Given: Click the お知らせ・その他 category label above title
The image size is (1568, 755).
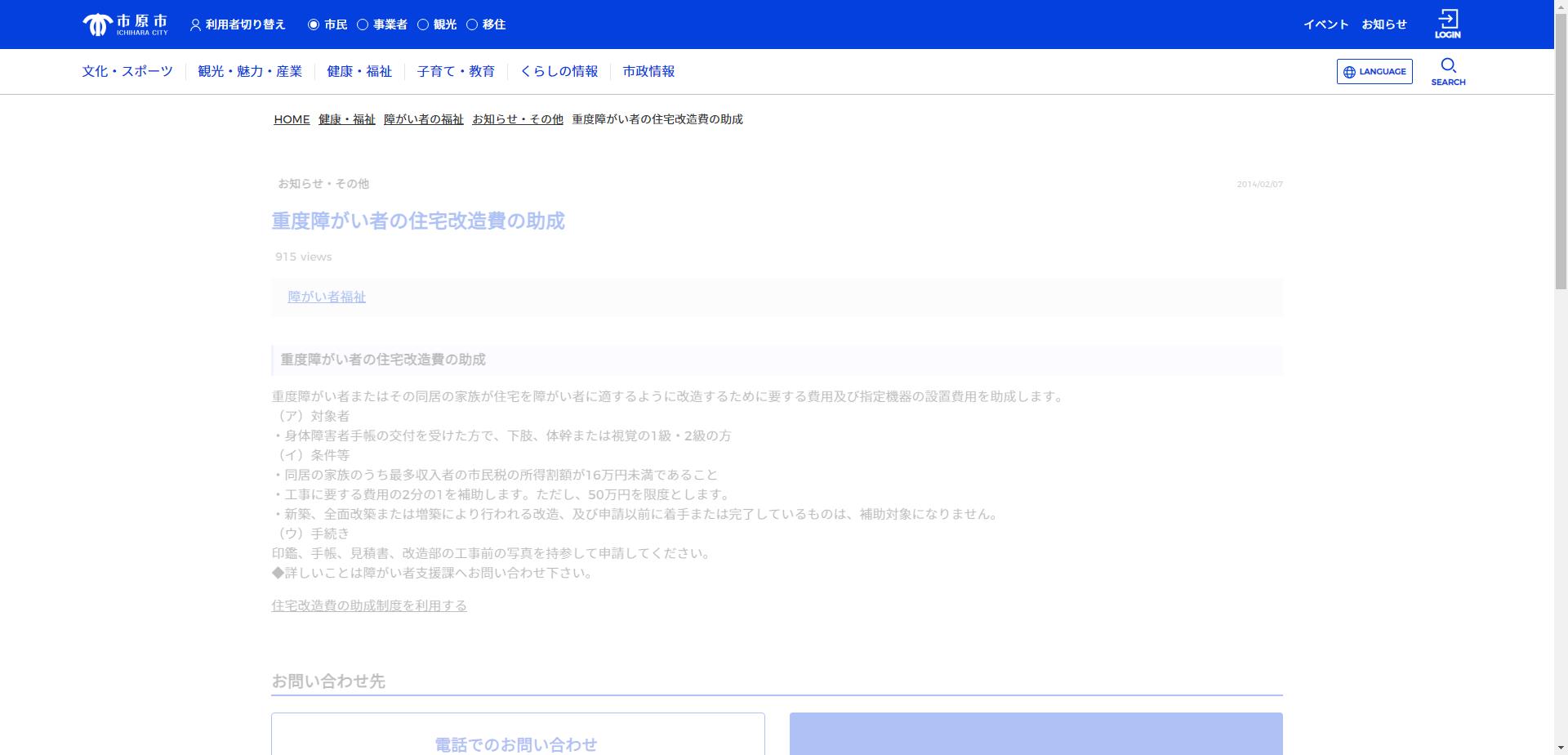Looking at the screenshot, I should coord(323,184).
